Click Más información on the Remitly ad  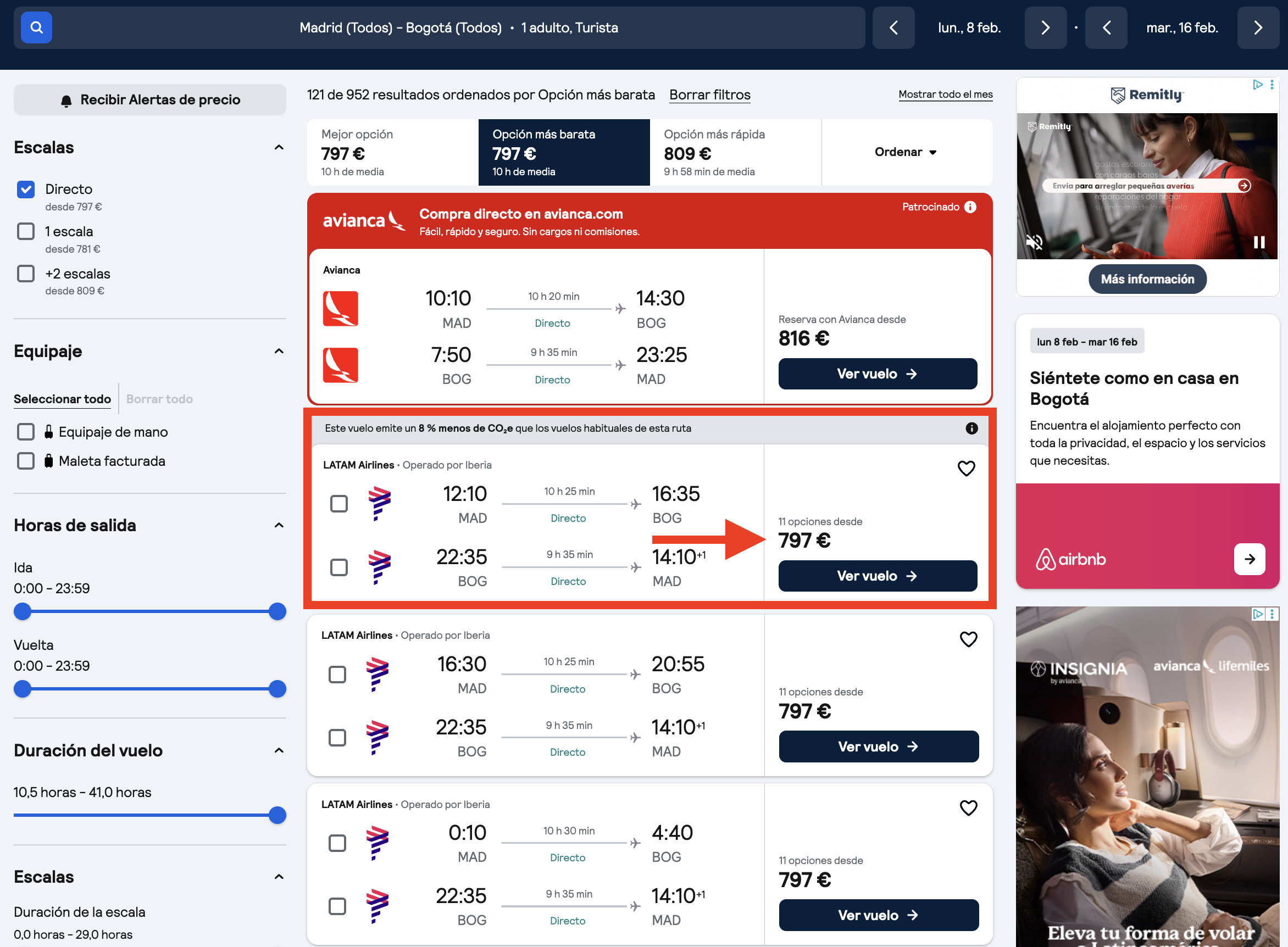[1147, 279]
